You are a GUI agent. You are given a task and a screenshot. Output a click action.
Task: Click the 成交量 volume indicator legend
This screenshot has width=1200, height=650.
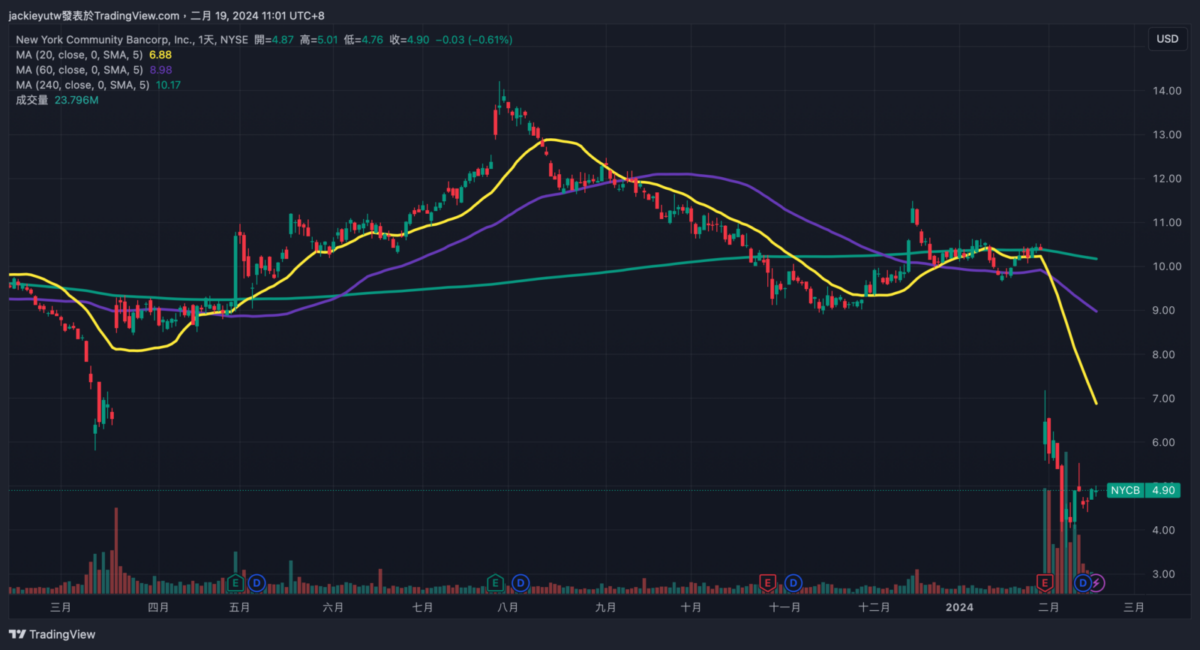coord(32,100)
